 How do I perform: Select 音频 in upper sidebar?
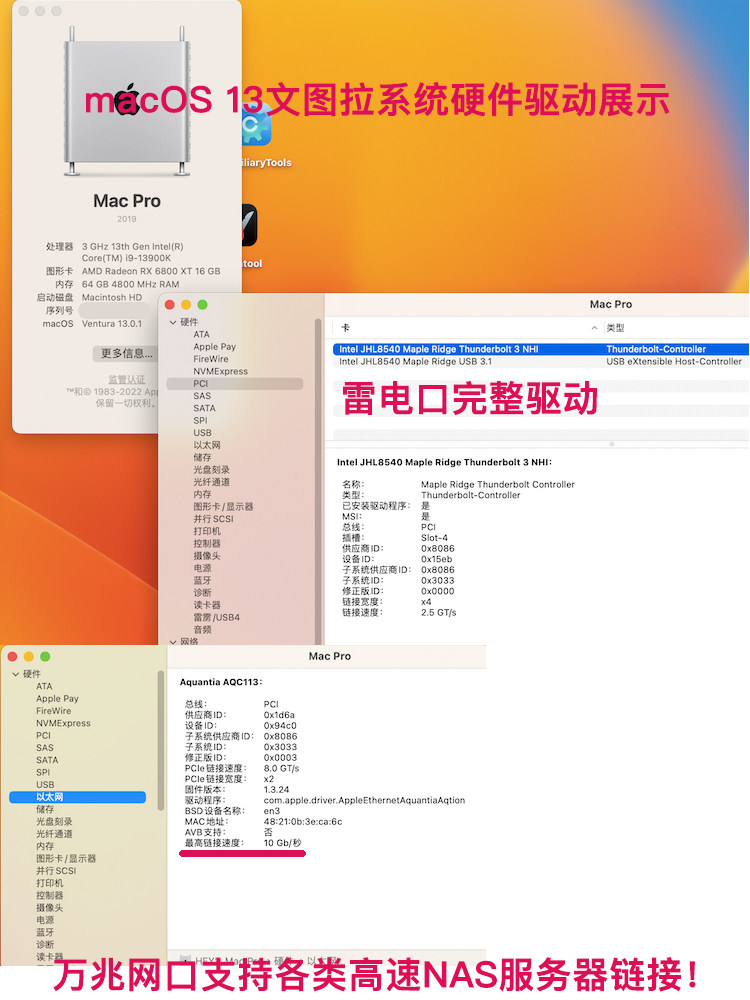pos(202,629)
